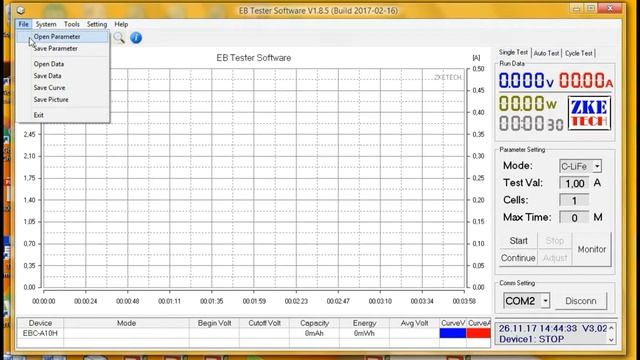Choose Open Data menu entry

[63, 64]
